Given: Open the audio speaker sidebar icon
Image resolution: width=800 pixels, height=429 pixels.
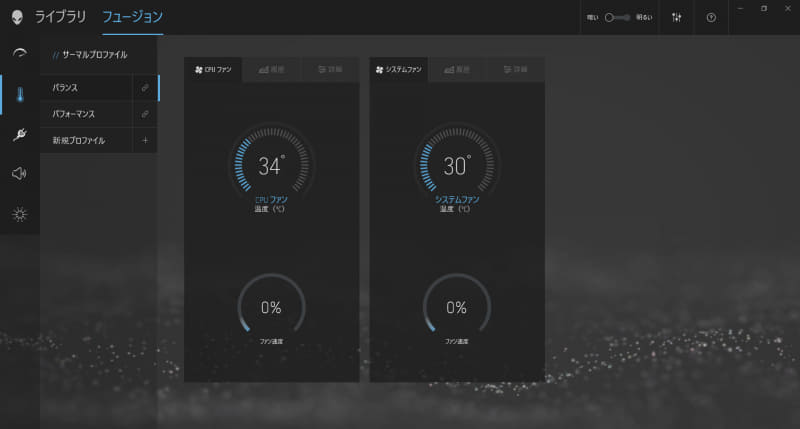Looking at the screenshot, I should pos(19,173).
